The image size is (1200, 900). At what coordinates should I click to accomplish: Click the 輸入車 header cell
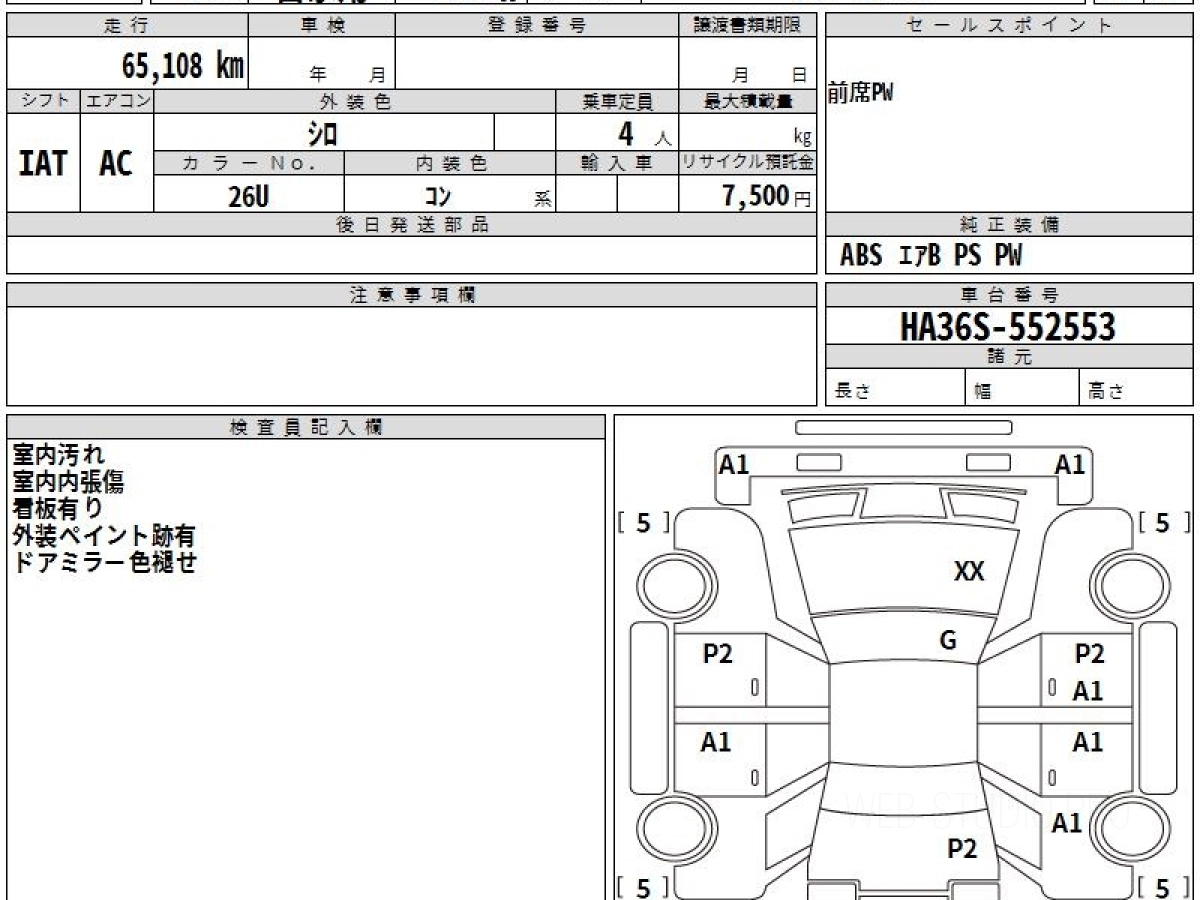[x=617, y=164]
